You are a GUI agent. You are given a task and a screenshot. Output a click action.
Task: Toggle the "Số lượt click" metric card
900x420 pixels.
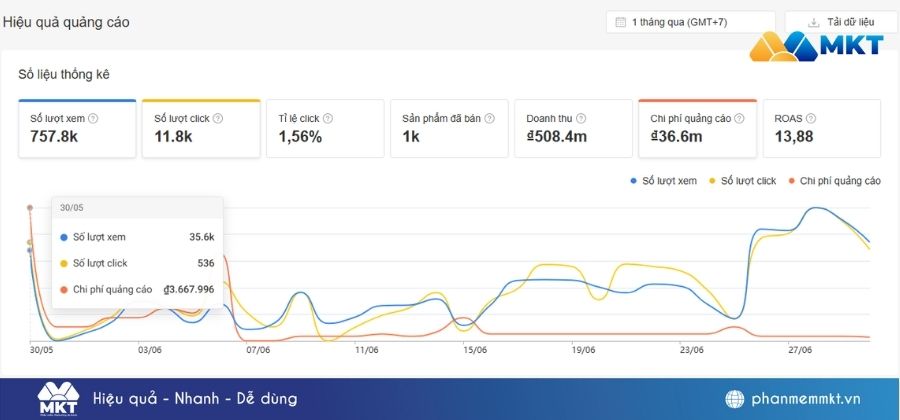pyautogui.click(x=201, y=129)
